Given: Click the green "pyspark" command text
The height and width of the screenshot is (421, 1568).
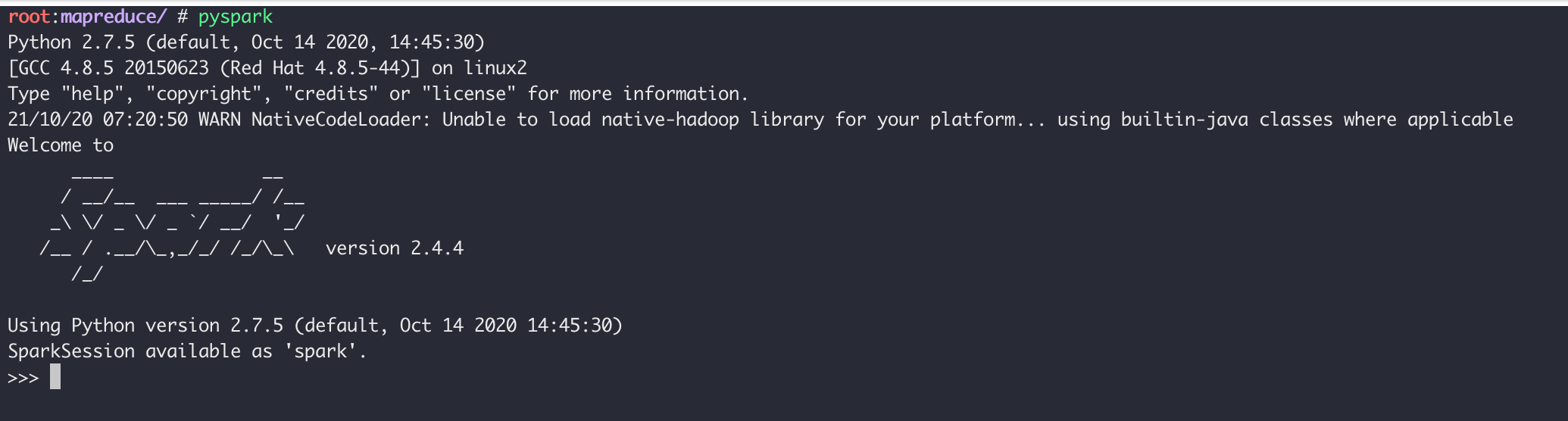Looking at the screenshot, I should click(x=235, y=17).
